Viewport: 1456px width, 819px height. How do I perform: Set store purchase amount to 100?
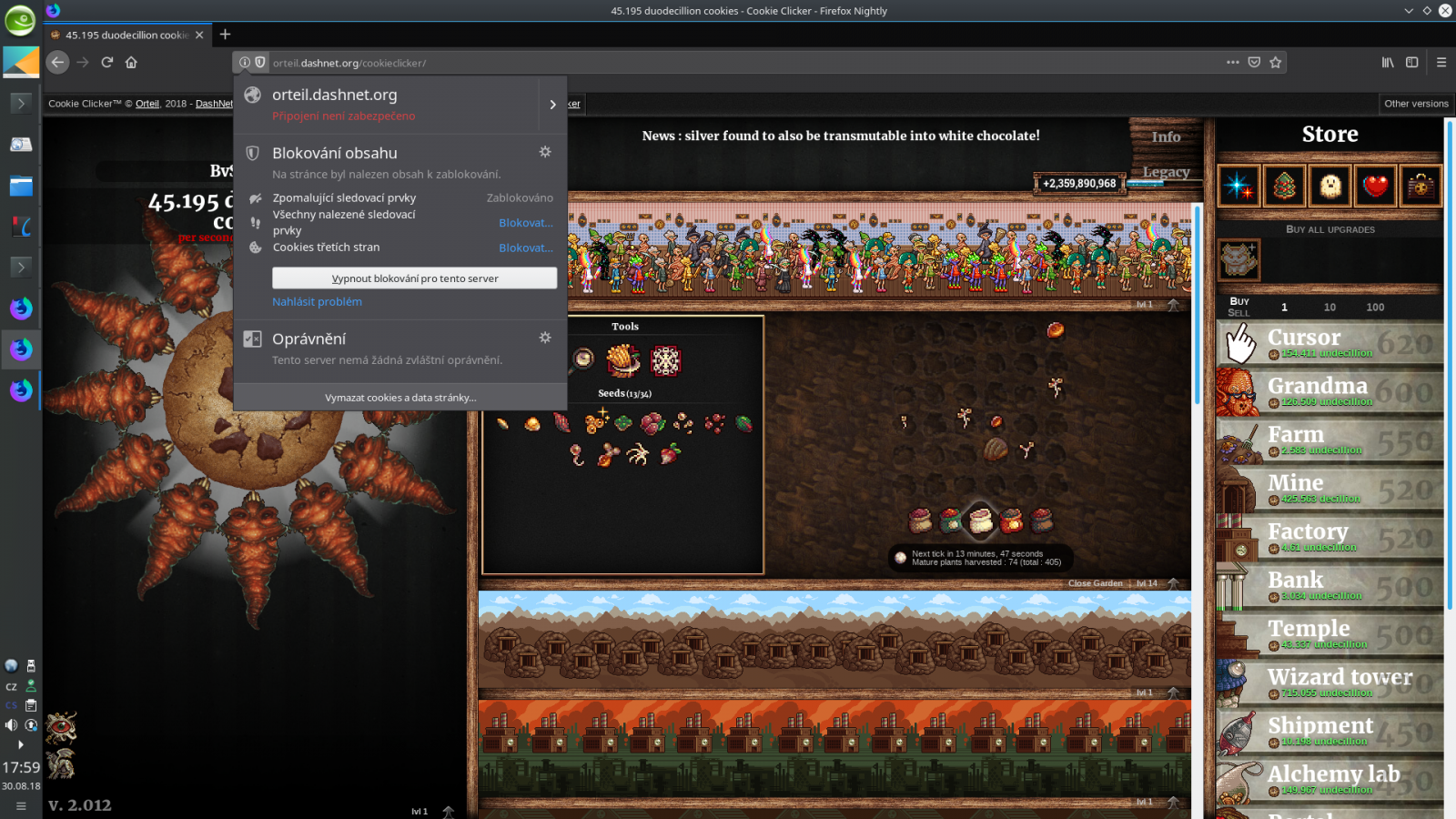[1375, 308]
